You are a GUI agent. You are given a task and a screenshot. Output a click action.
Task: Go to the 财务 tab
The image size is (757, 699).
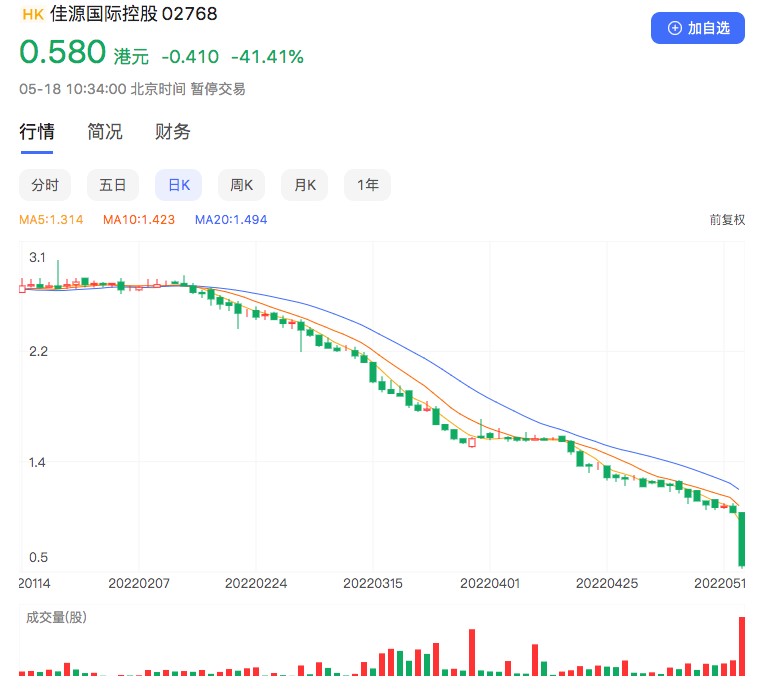point(173,132)
